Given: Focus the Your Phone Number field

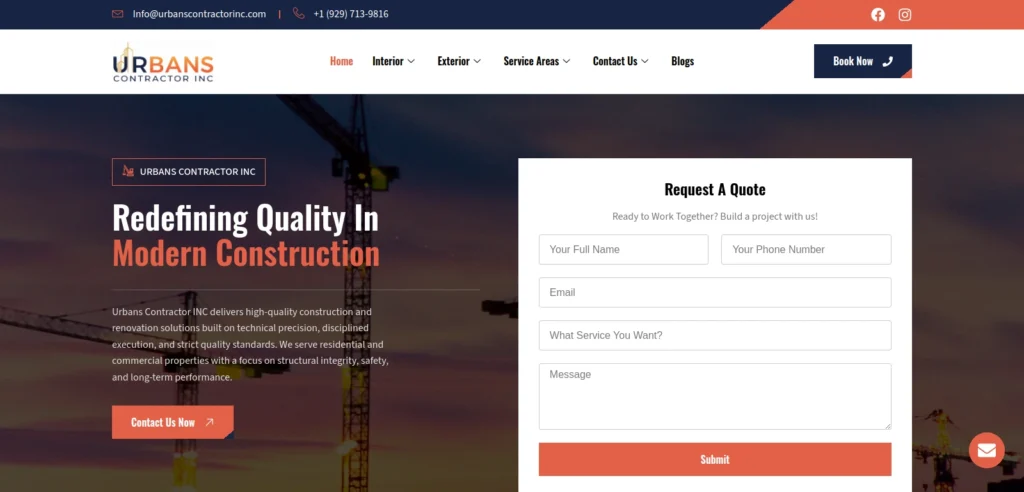Looking at the screenshot, I should [x=806, y=250].
